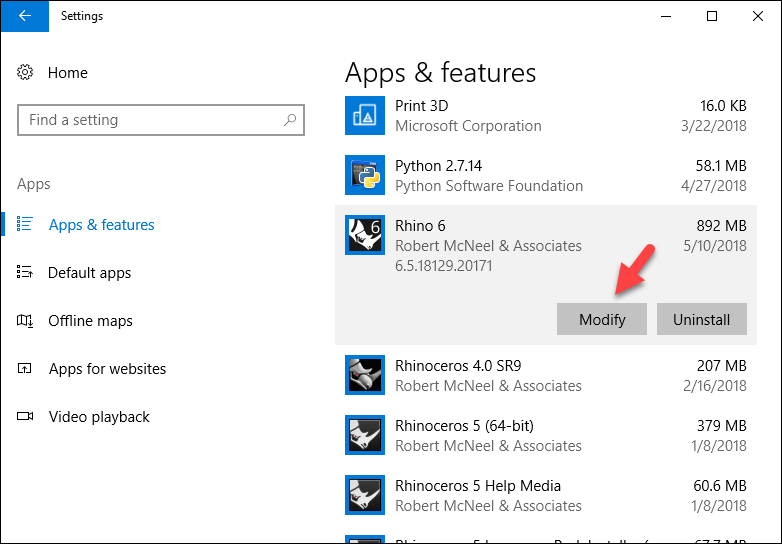Image resolution: width=782 pixels, height=544 pixels.
Task: Click the Rhino 6 app icon
Action: click(x=365, y=235)
